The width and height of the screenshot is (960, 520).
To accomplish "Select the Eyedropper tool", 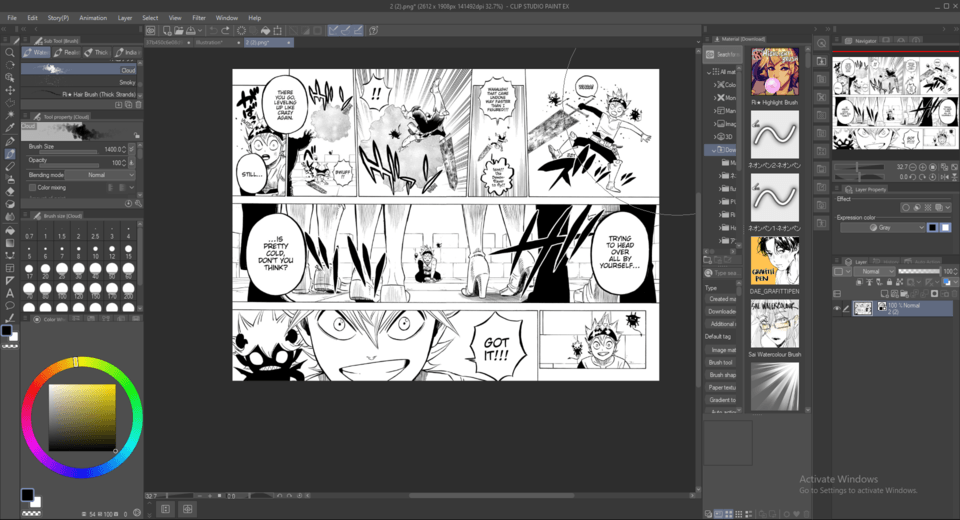I will click(x=10, y=128).
